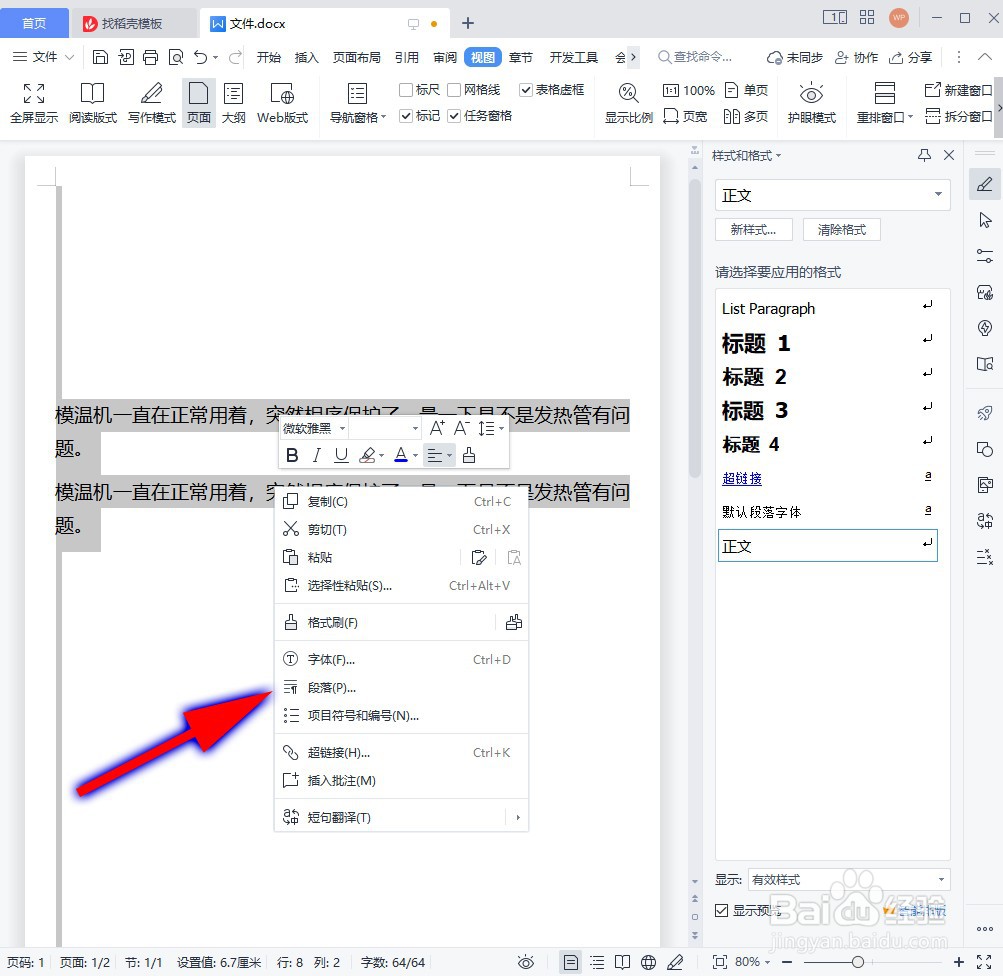Undo the last action
1003x976 pixels.
pos(201,58)
